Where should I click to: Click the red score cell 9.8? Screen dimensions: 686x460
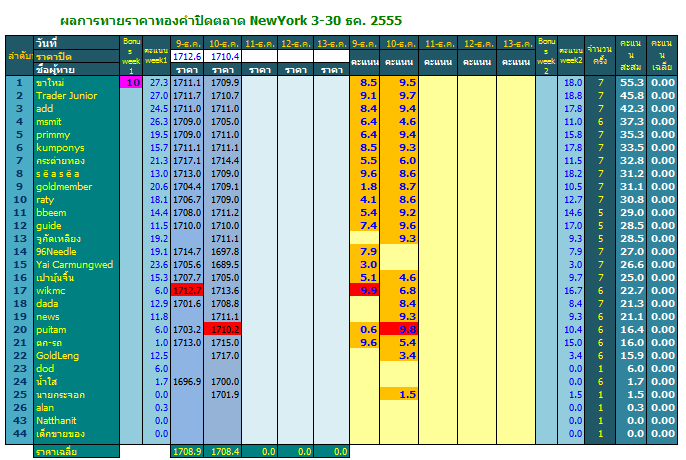coord(399,330)
